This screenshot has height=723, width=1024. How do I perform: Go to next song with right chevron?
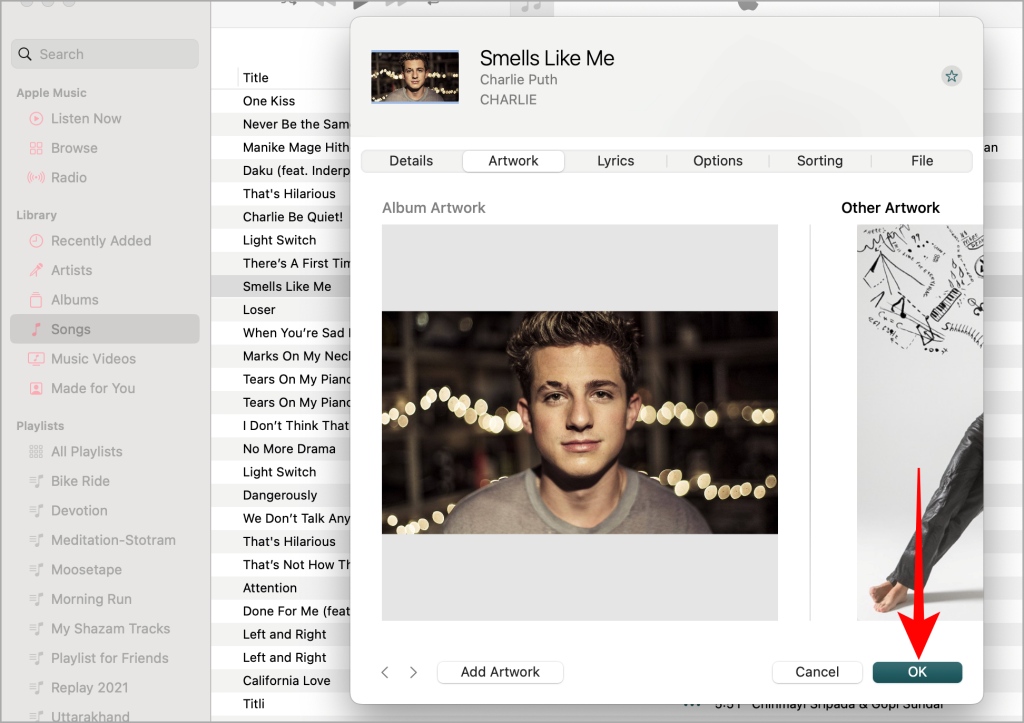tap(413, 672)
